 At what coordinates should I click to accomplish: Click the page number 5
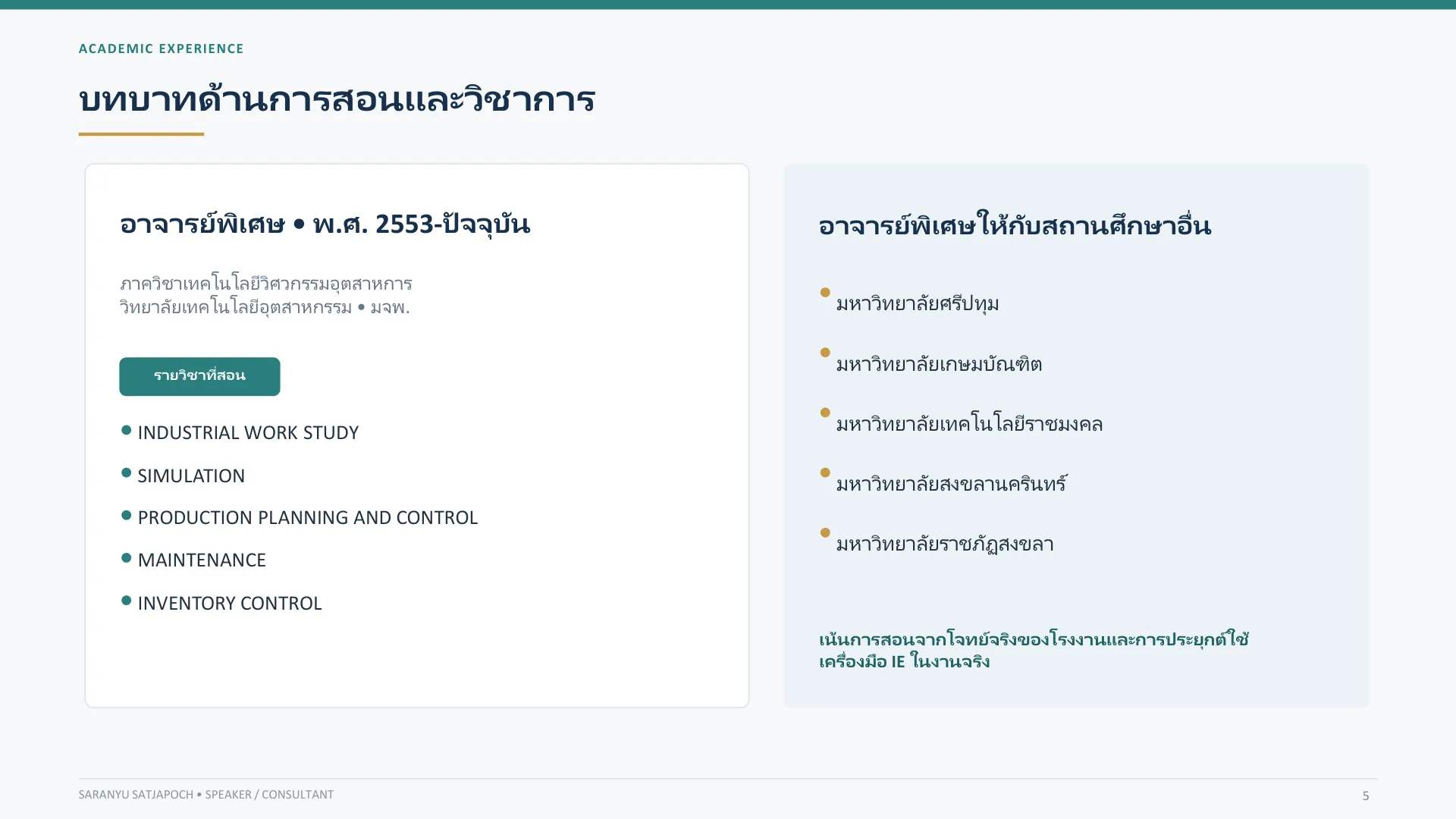[1366, 795]
